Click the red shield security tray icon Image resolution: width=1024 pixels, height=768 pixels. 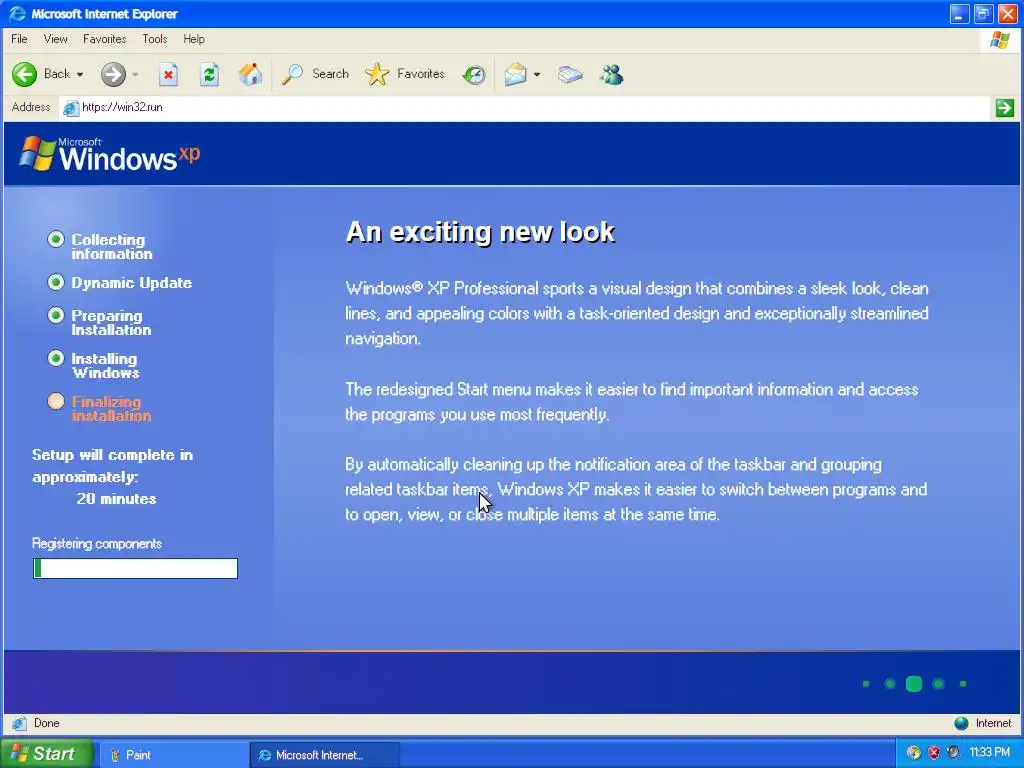(x=934, y=752)
